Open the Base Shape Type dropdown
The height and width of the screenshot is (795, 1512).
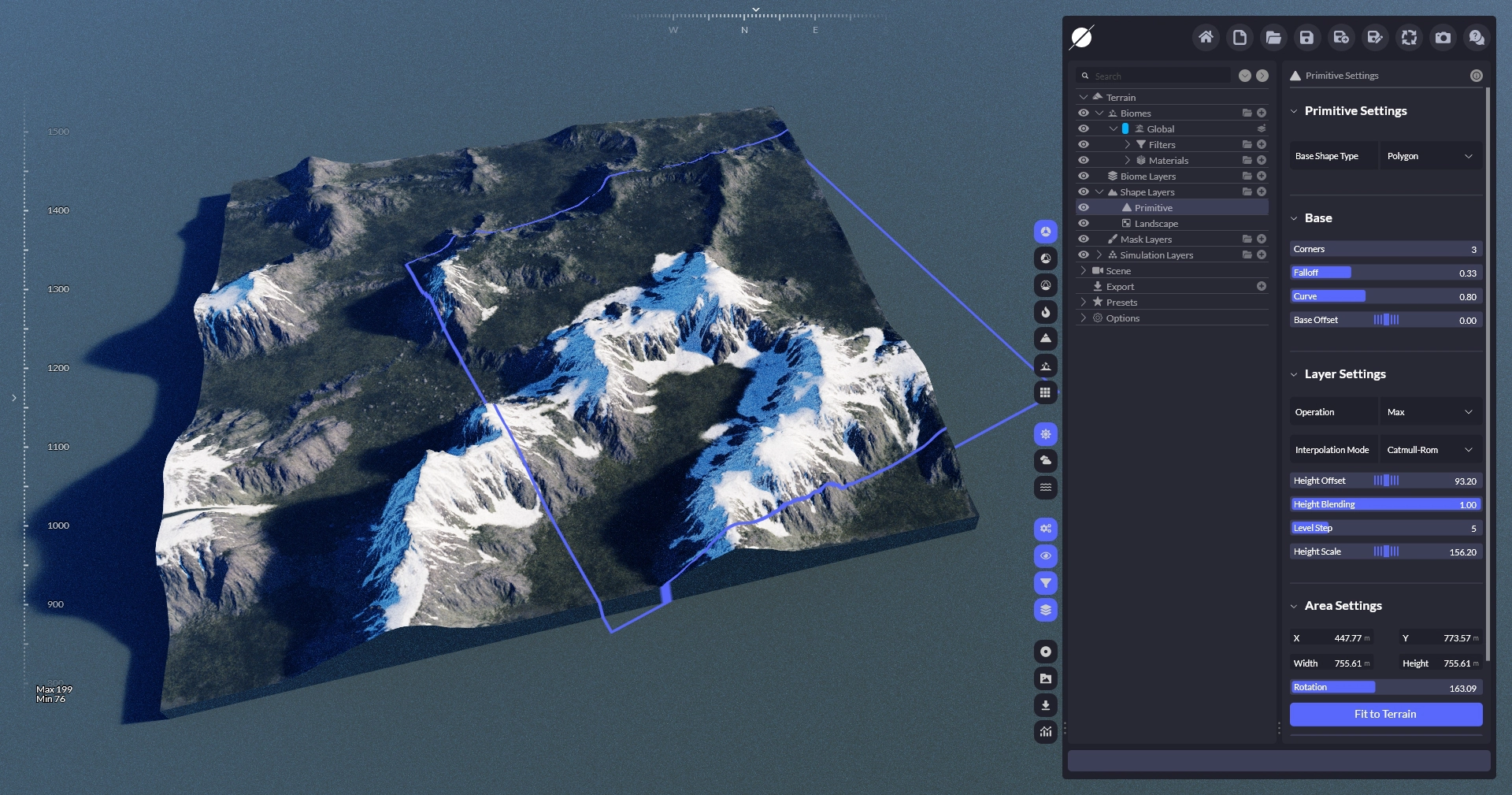(x=1429, y=156)
